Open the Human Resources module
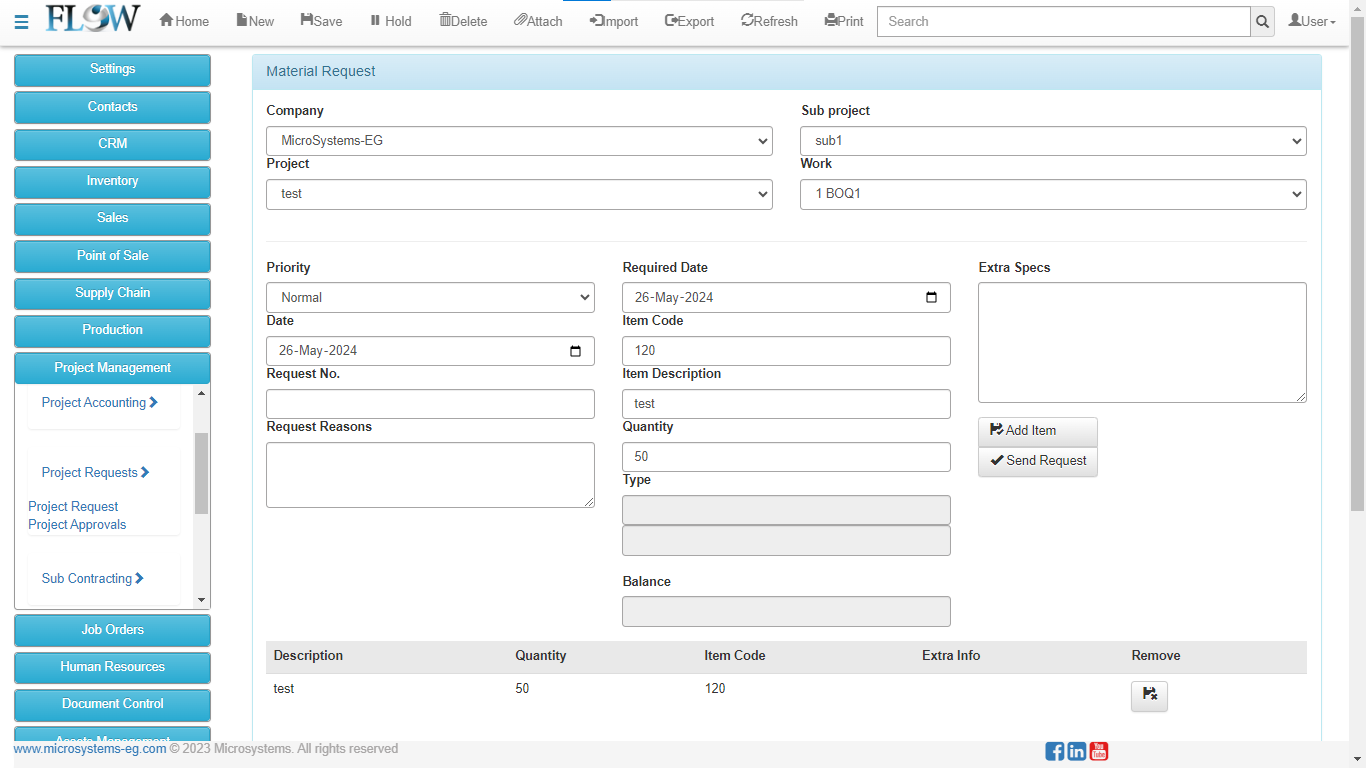This screenshot has height=768, width=1366. 112,667
